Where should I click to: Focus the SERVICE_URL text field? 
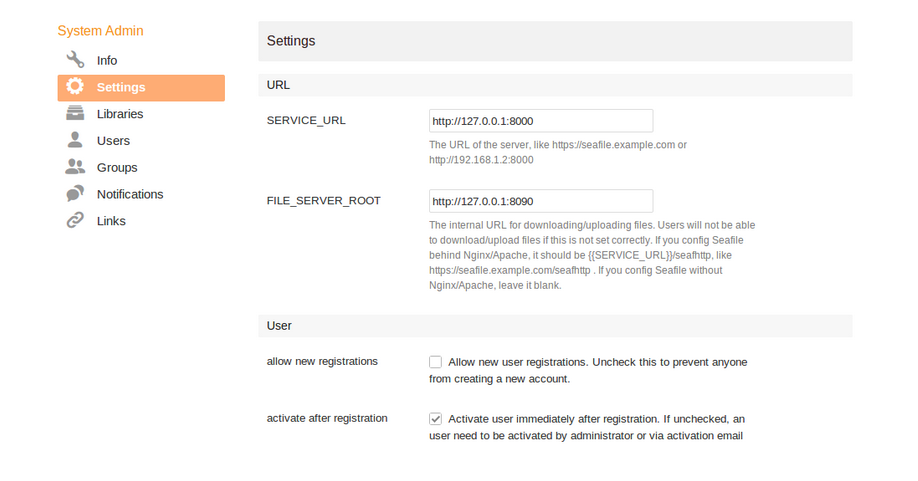540,121
